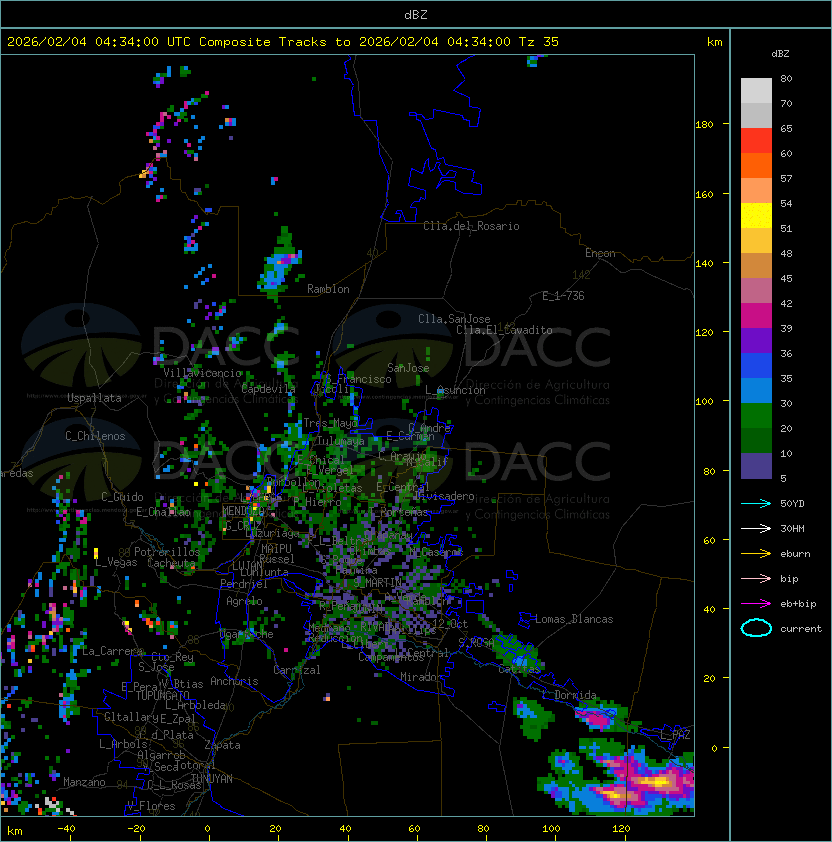Select the orange 57-60 dBZ legend swatch
The height and width of the screenshot is (842, 832).
tap(756, 165)
